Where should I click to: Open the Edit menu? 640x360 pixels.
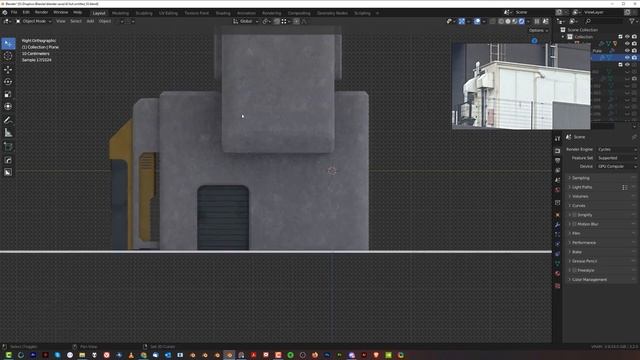pos(26,13)
